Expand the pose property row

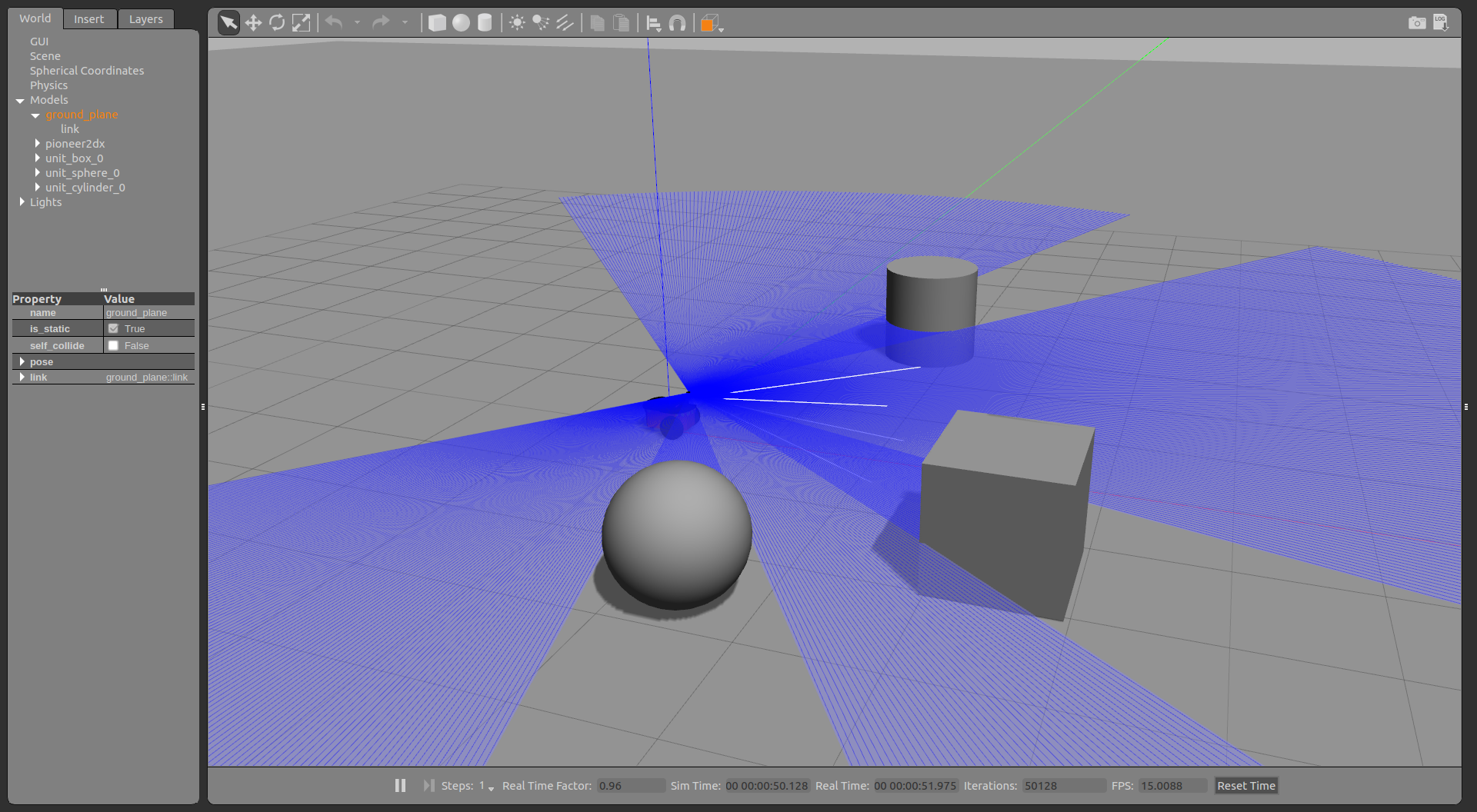(x=22, y=361)
